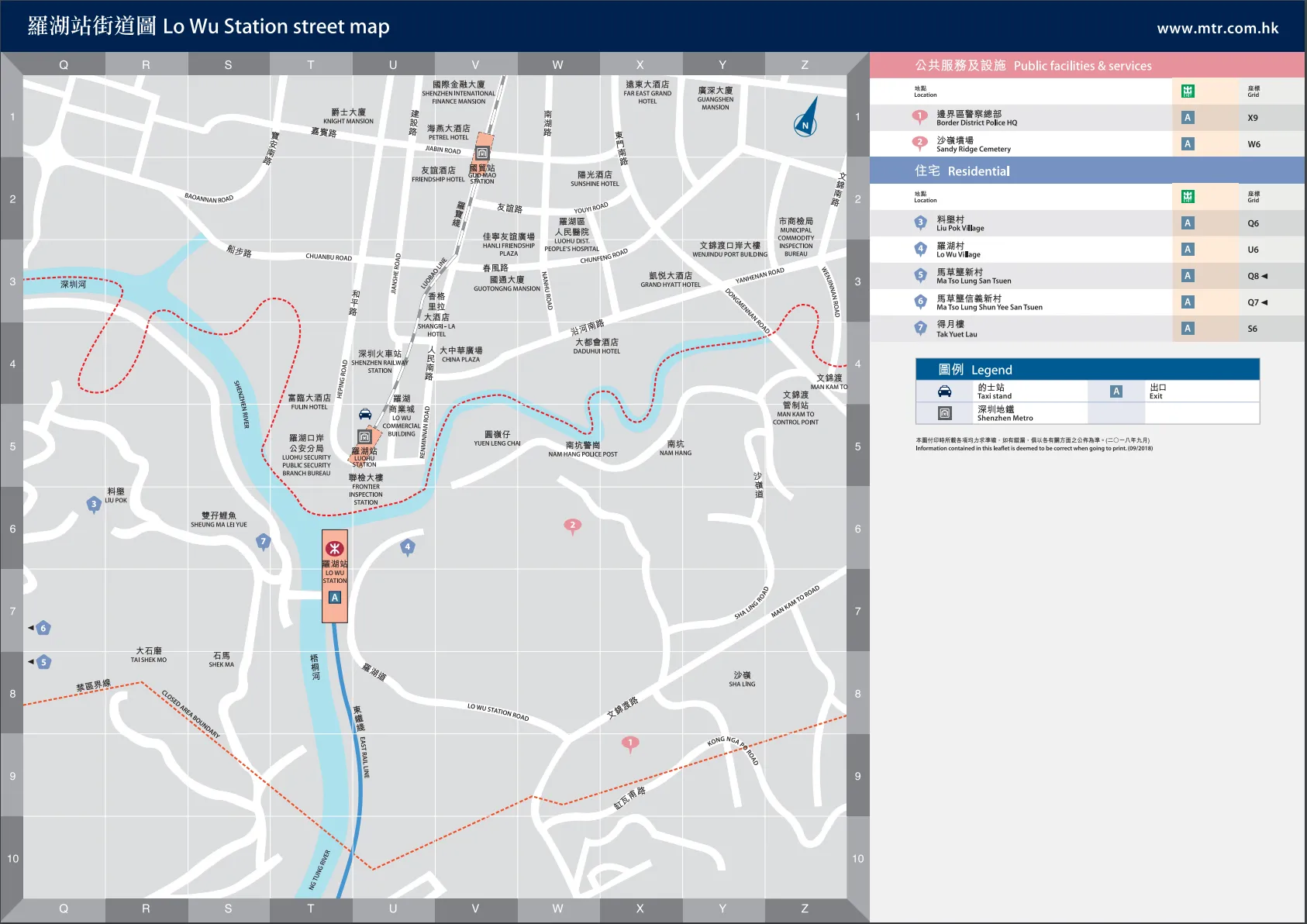Open the www.mtr.com.hk website link
This screenshot has width=1307, height=924.
pyautogui.click(x=1217, y=29)
